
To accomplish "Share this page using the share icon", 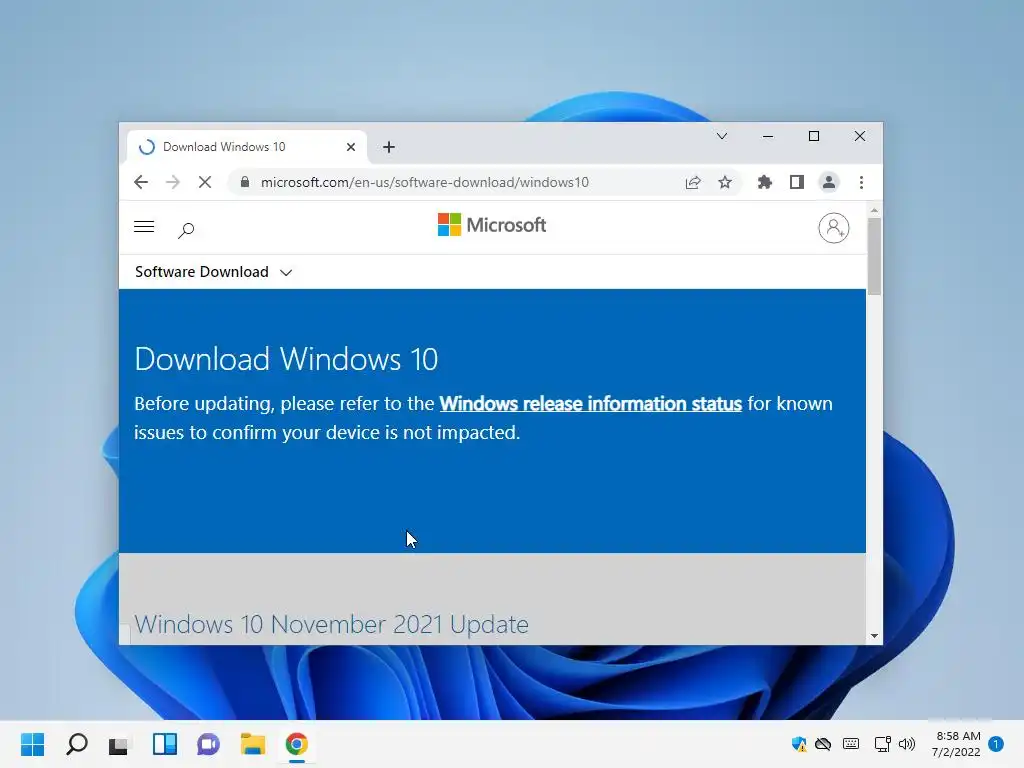I will (693, 182).
